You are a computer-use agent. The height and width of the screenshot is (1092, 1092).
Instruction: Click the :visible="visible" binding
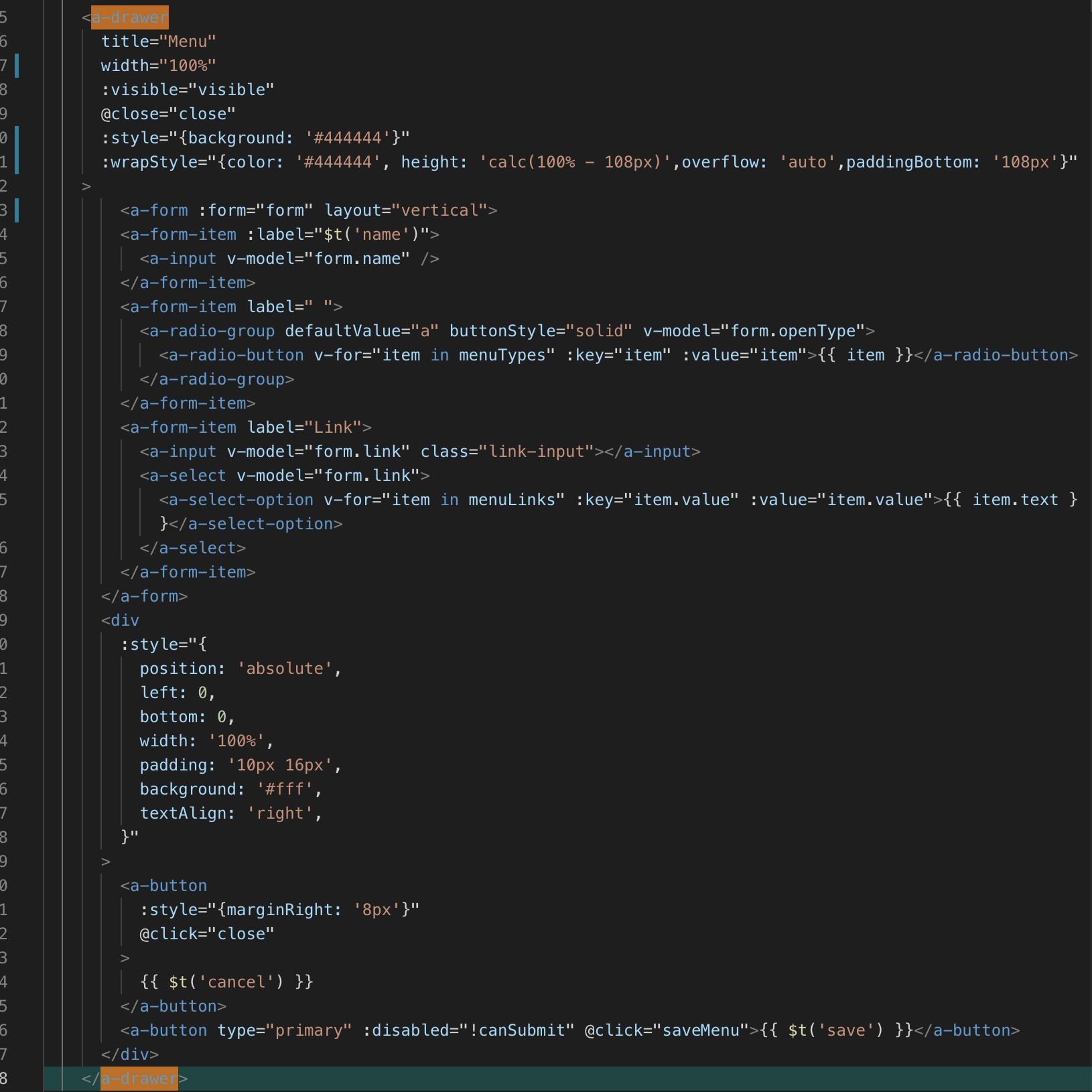[188, 90]
